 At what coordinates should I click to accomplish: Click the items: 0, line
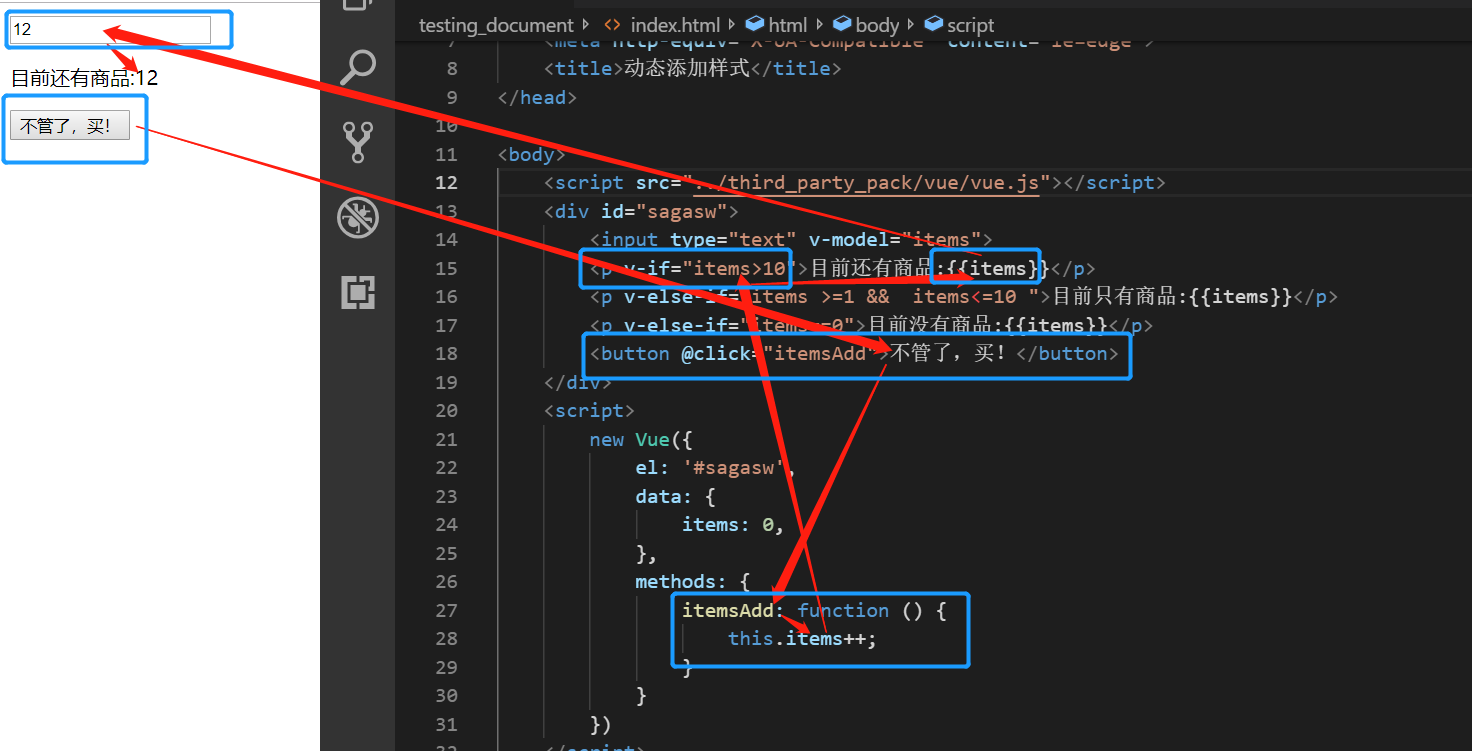[x=733, y=524]
